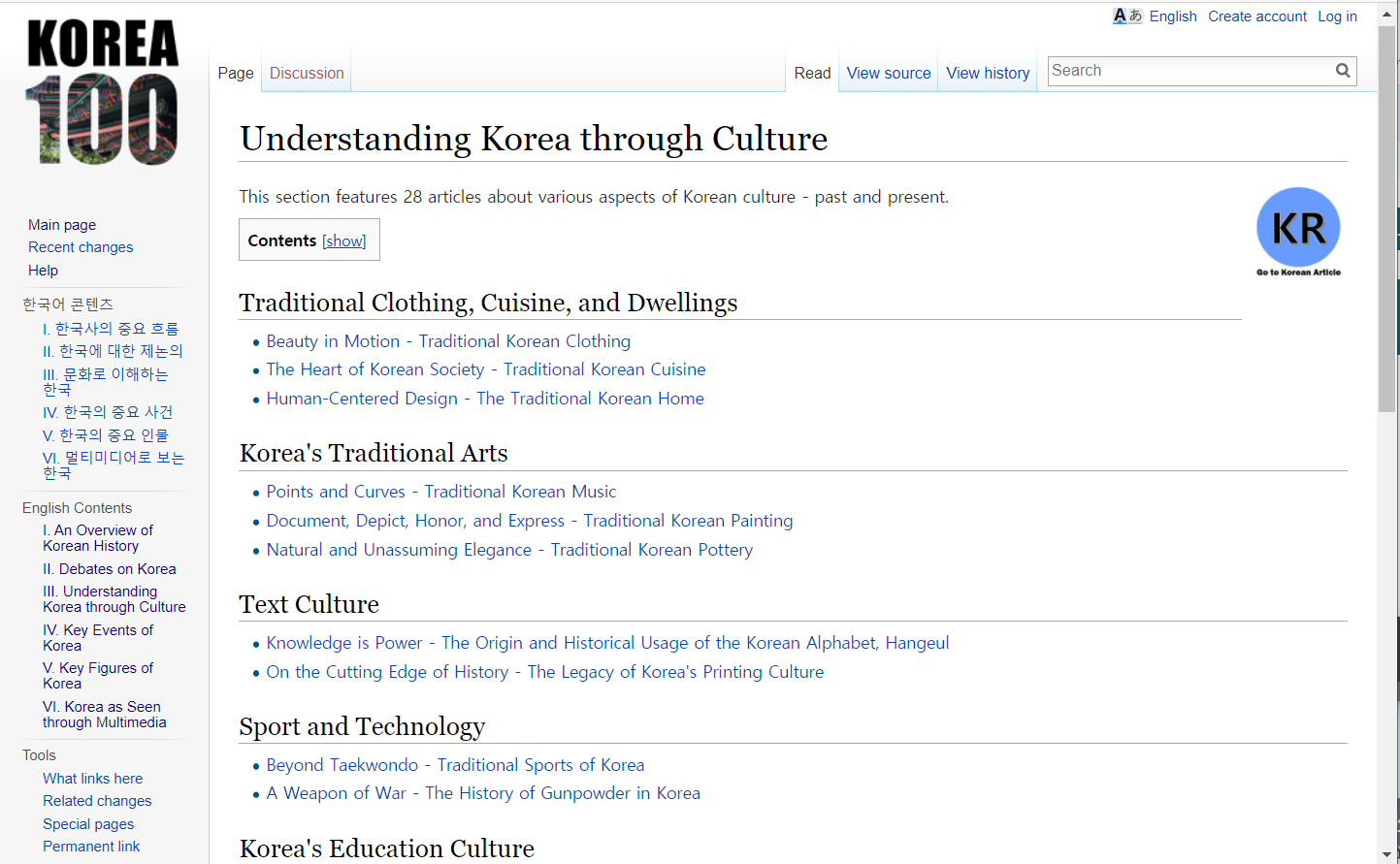This screenshot has height=864, width=1400.
Task: Select IV. Key Events of Korea in sidebar
Action: tap(97, 638)
